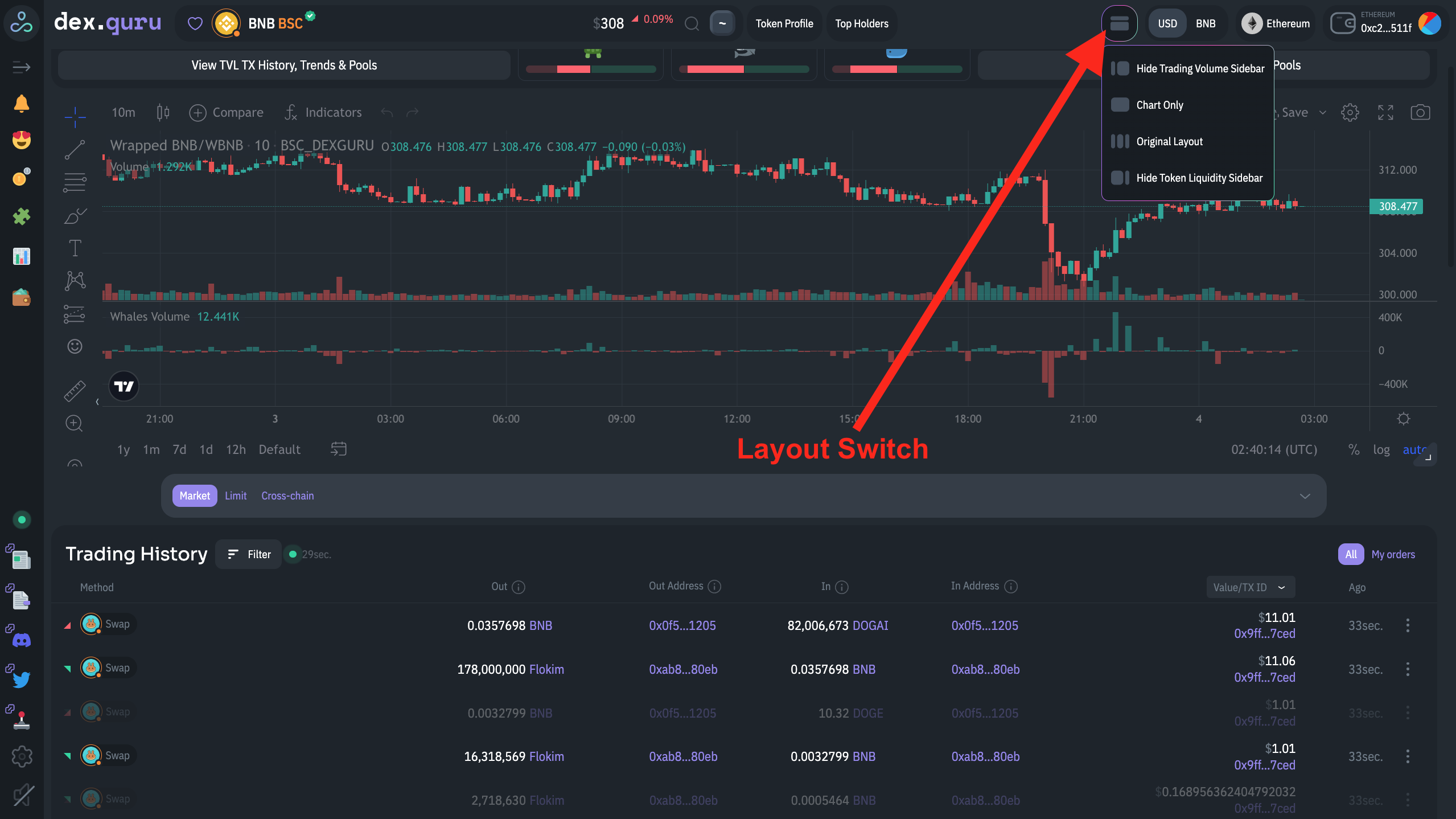Click the heart favorite icon beside BNB

[x=195, y=23]
